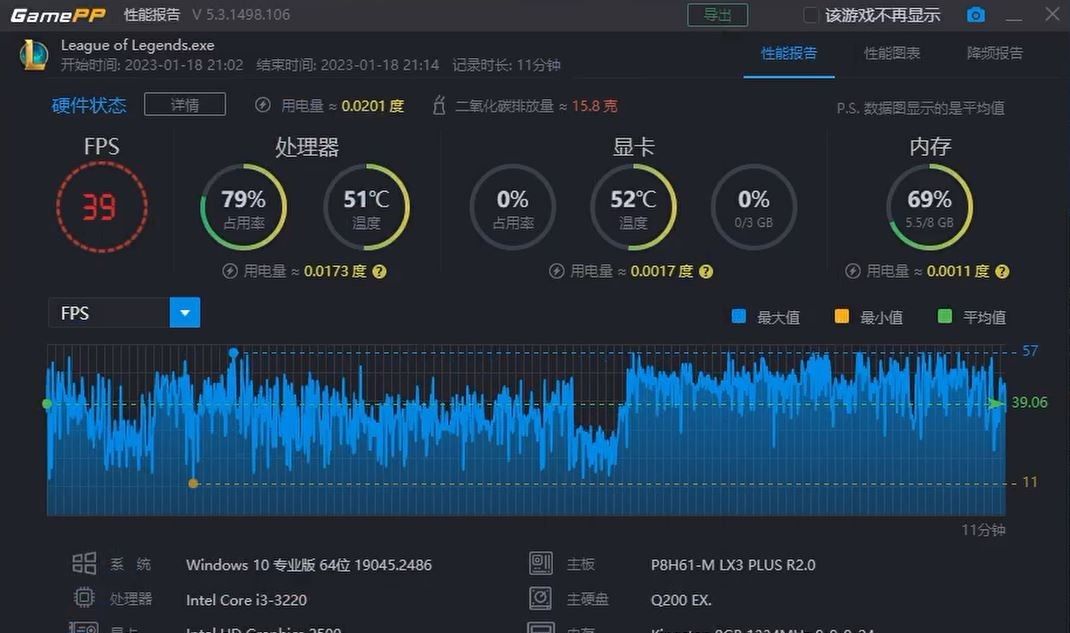Click the 导出 export button
1070x633 pixels.
point(718,15)
